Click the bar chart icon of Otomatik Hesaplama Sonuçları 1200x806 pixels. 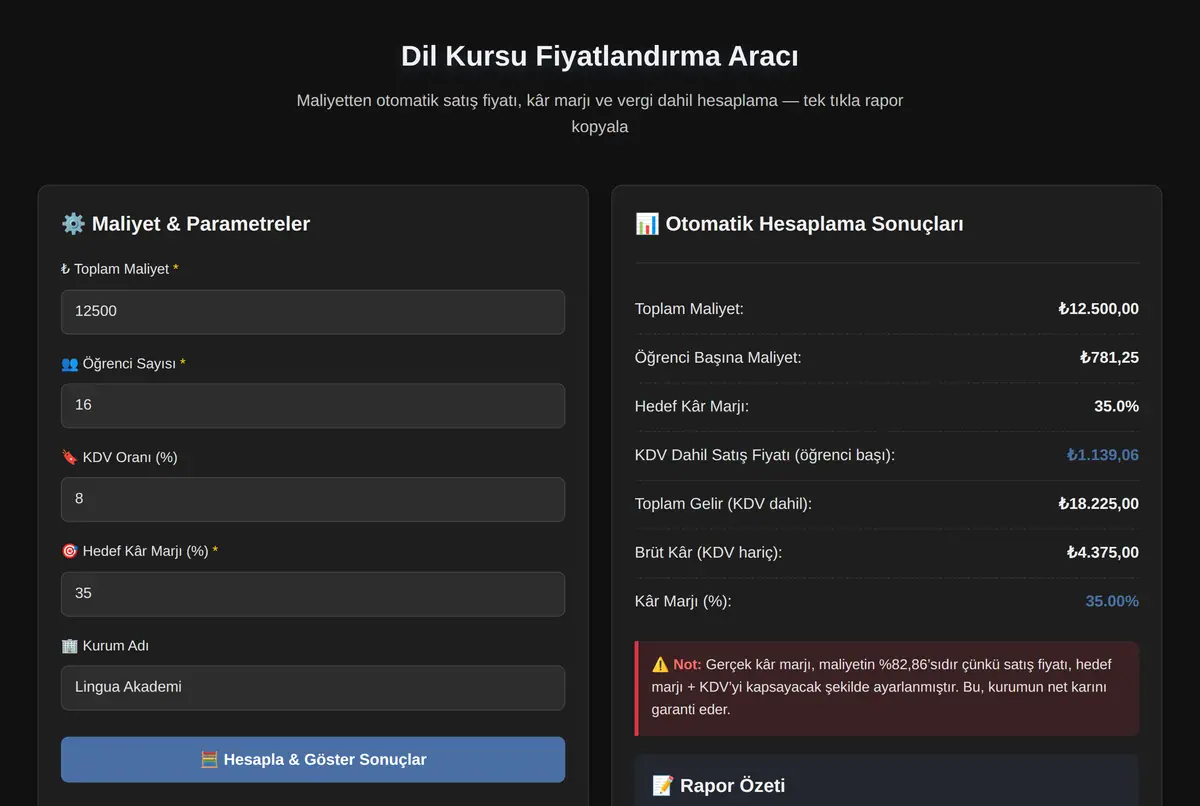pos(647,224)
